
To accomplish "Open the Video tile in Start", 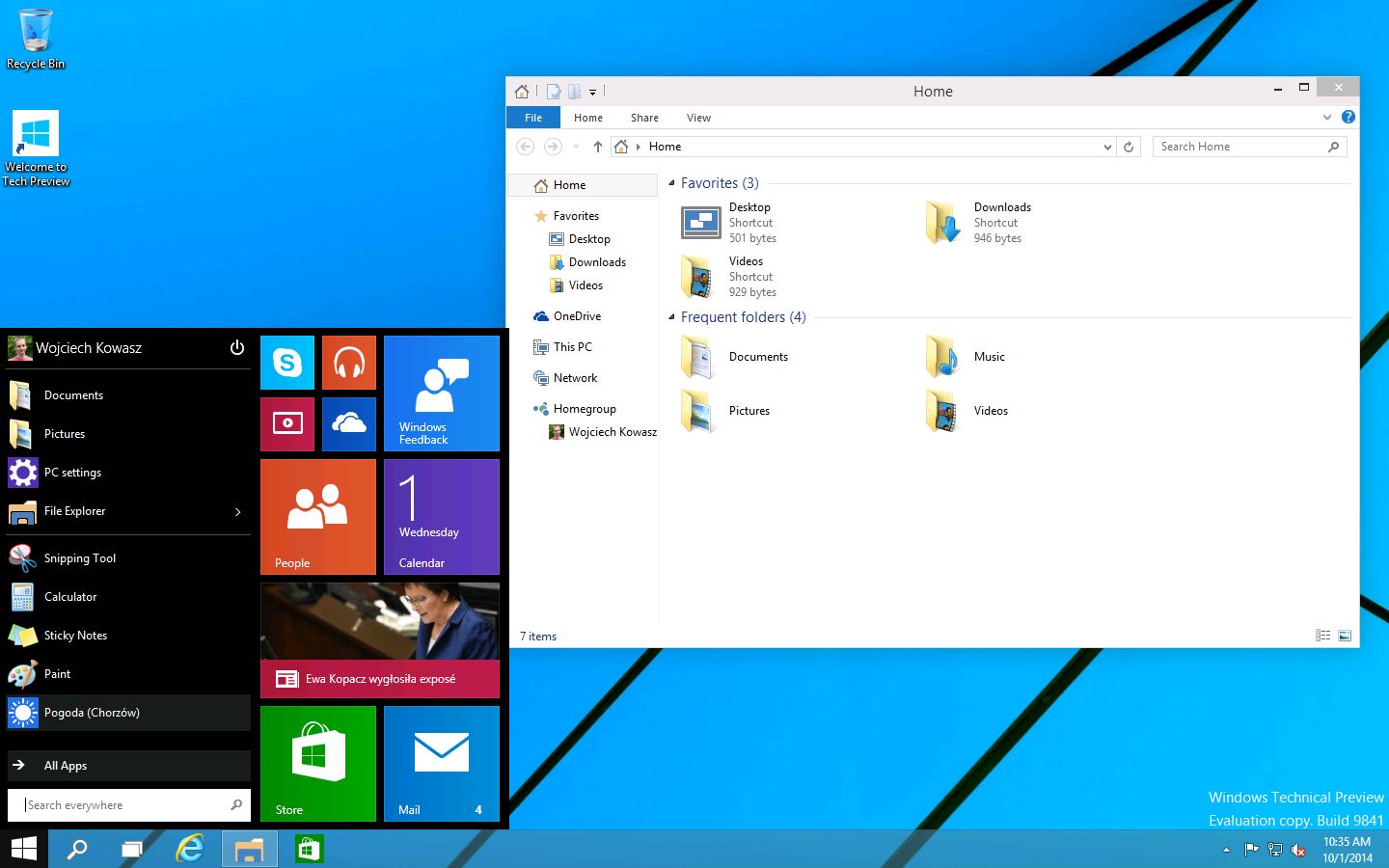I will (x=287, y=424).
